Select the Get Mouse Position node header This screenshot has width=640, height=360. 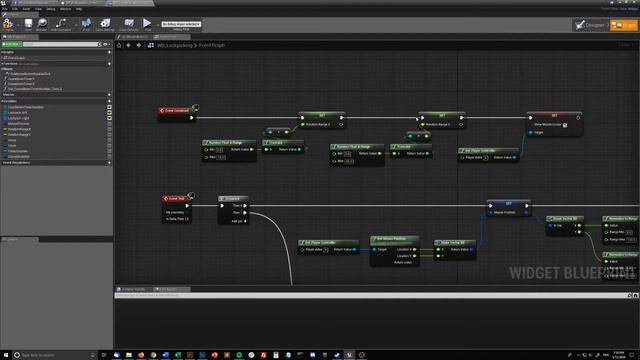tap(394, 239)
